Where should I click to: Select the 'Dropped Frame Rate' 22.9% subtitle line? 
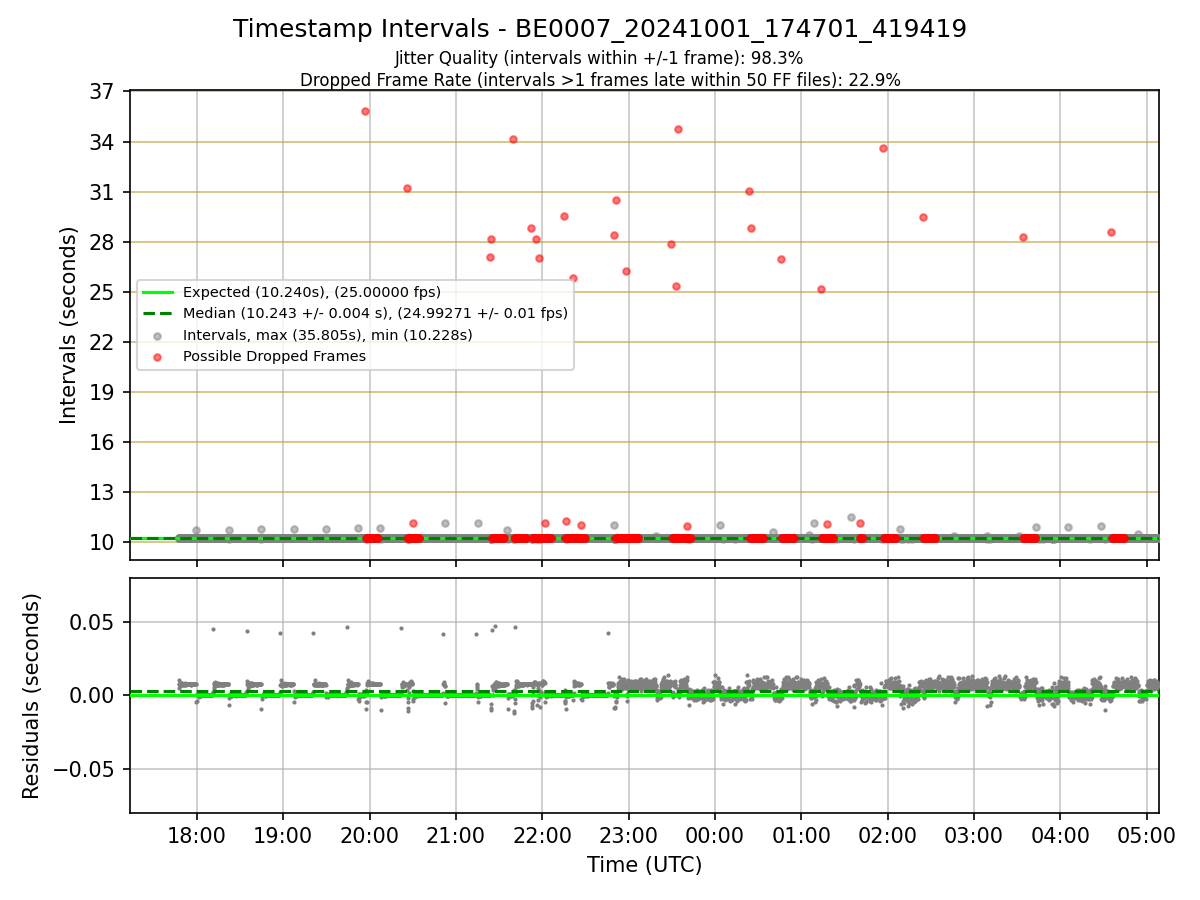coord(600,80)
